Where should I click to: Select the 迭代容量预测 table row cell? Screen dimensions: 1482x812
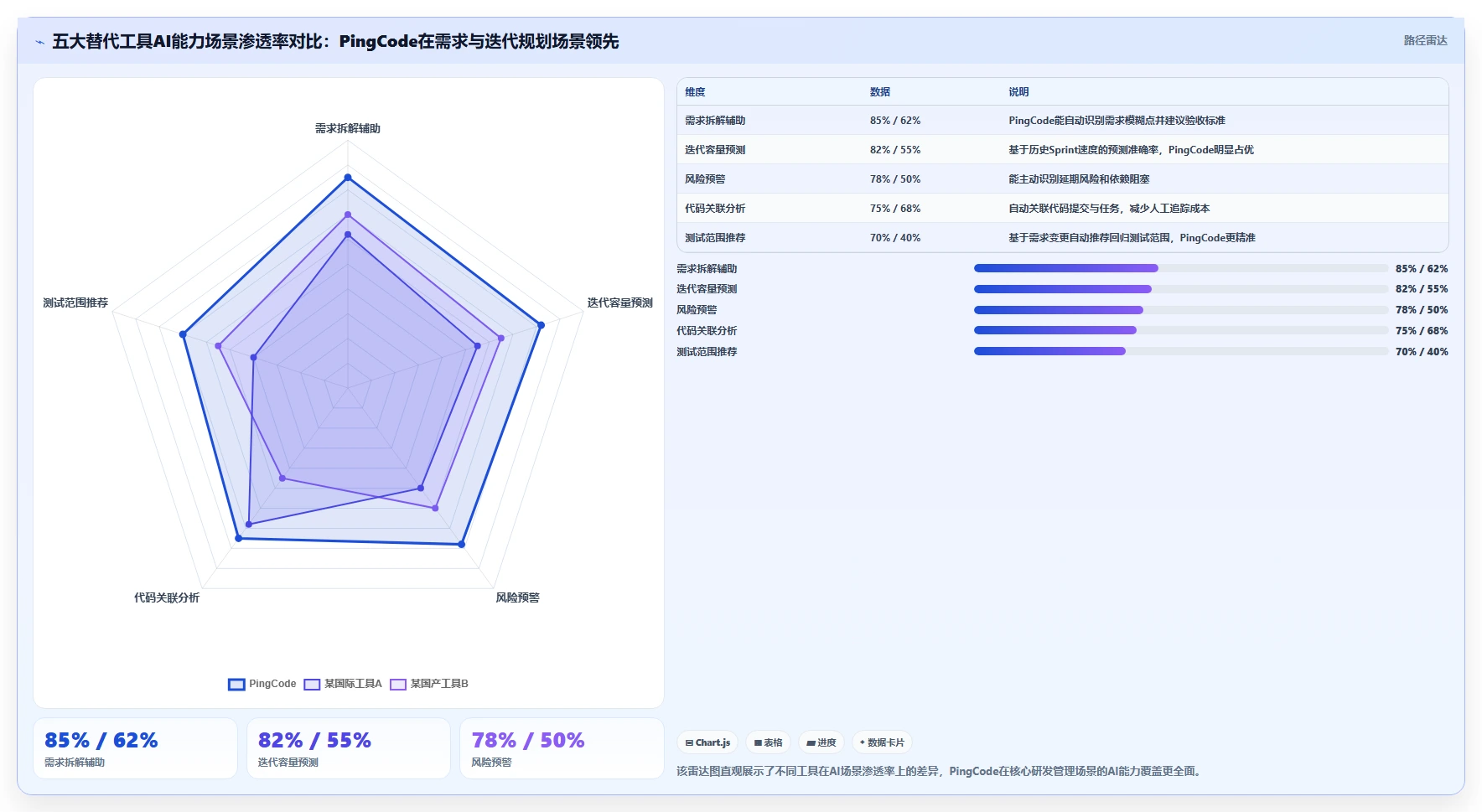tap(715, 150)
